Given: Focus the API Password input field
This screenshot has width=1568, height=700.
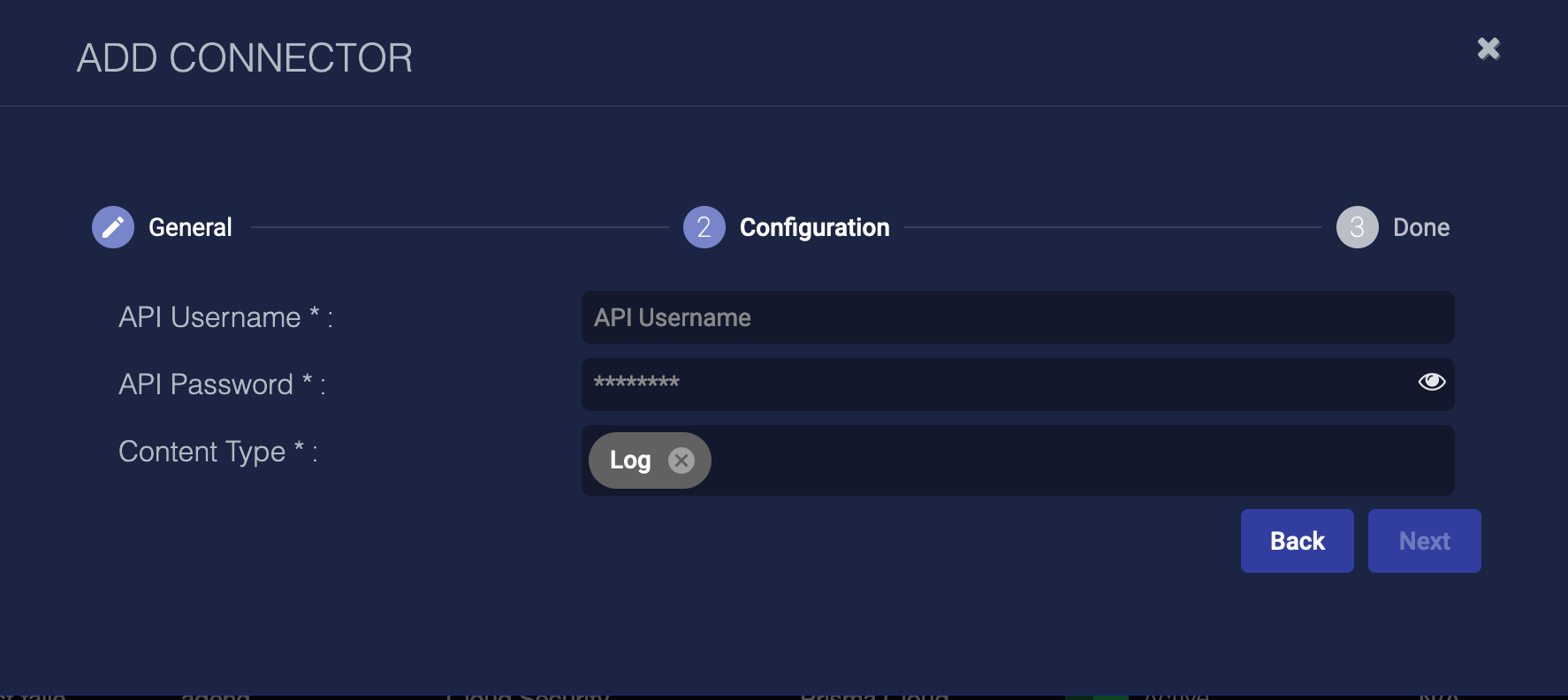Looking at the screenshot, I should point(990,384).
